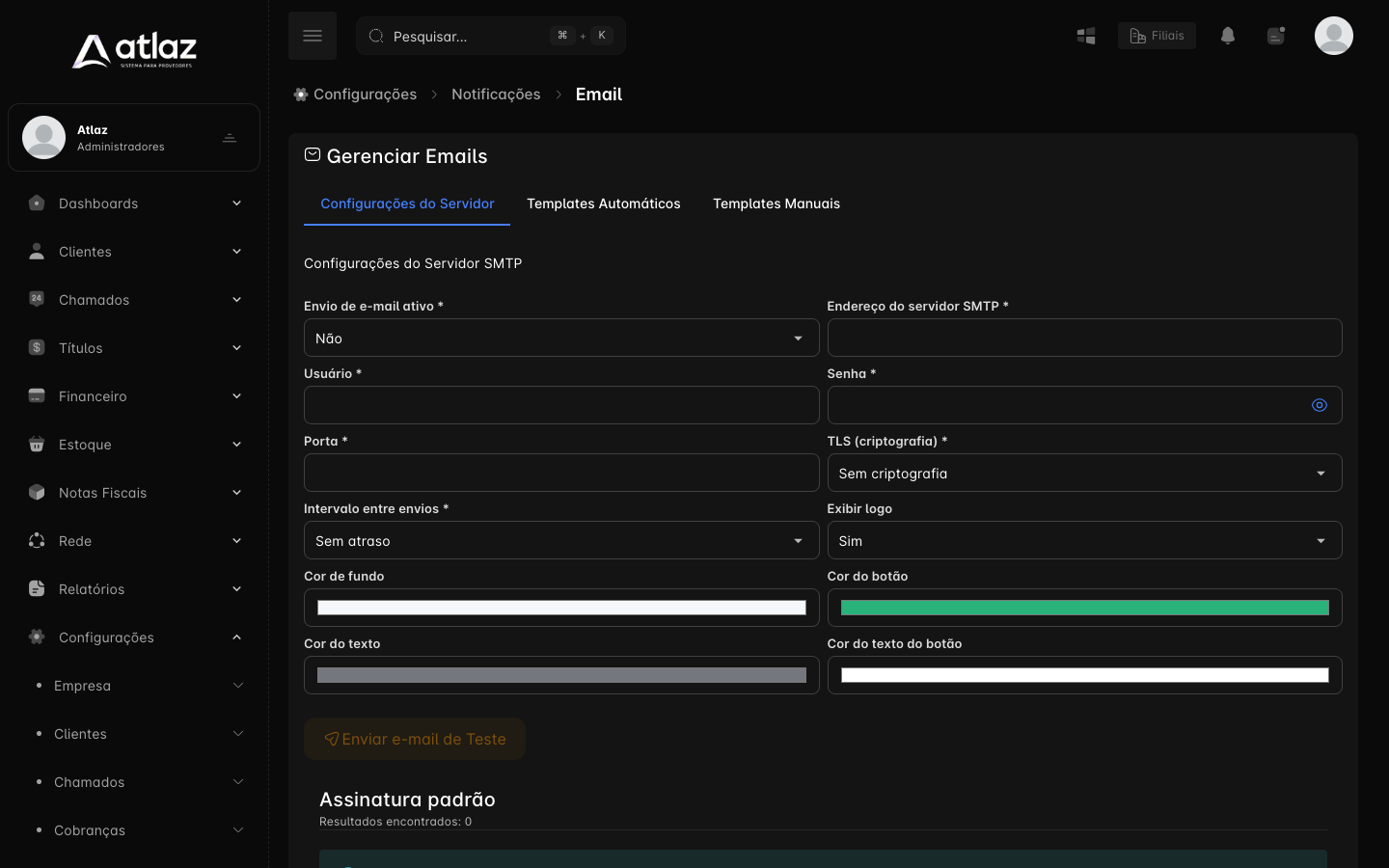Switch to Templates Automáticos tab
Image resolution: width=1389 pixels, height=868 pixels.
(604, 203)
